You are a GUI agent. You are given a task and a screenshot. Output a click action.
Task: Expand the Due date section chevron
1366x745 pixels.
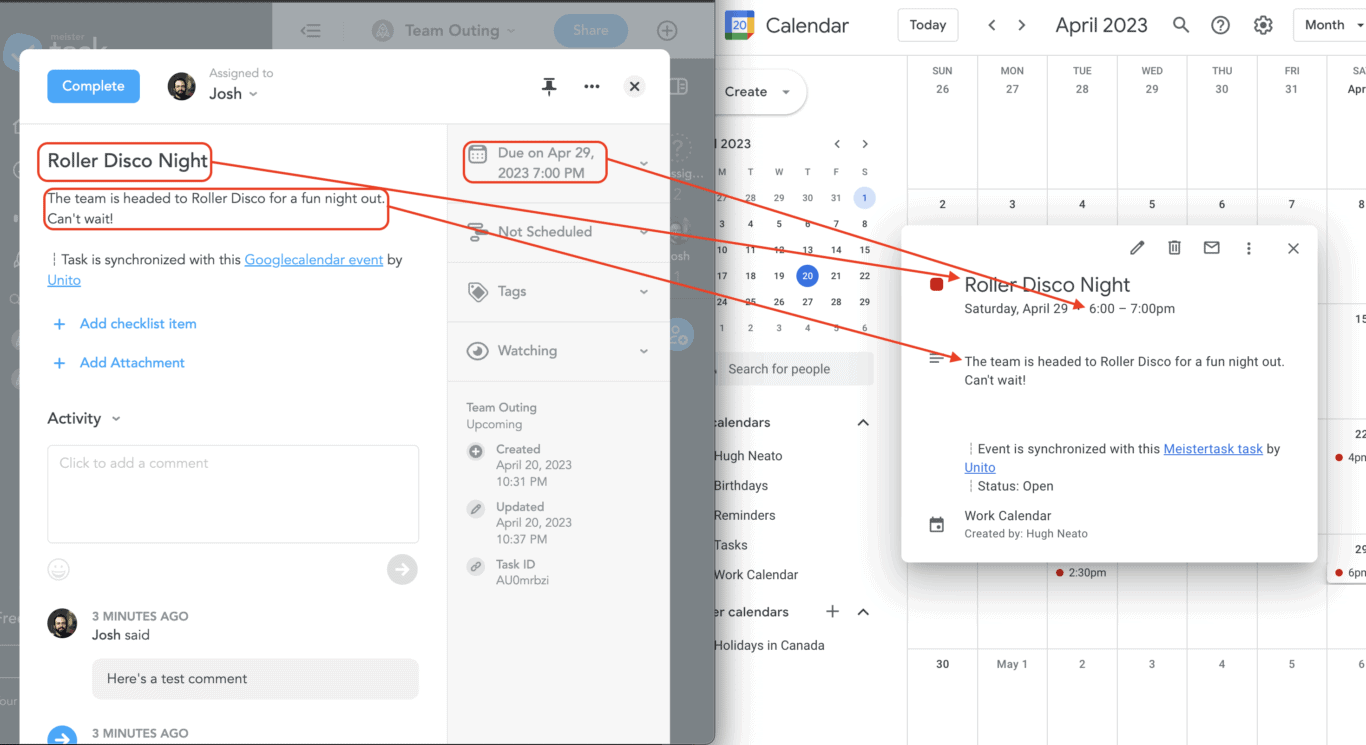point(643,163)
